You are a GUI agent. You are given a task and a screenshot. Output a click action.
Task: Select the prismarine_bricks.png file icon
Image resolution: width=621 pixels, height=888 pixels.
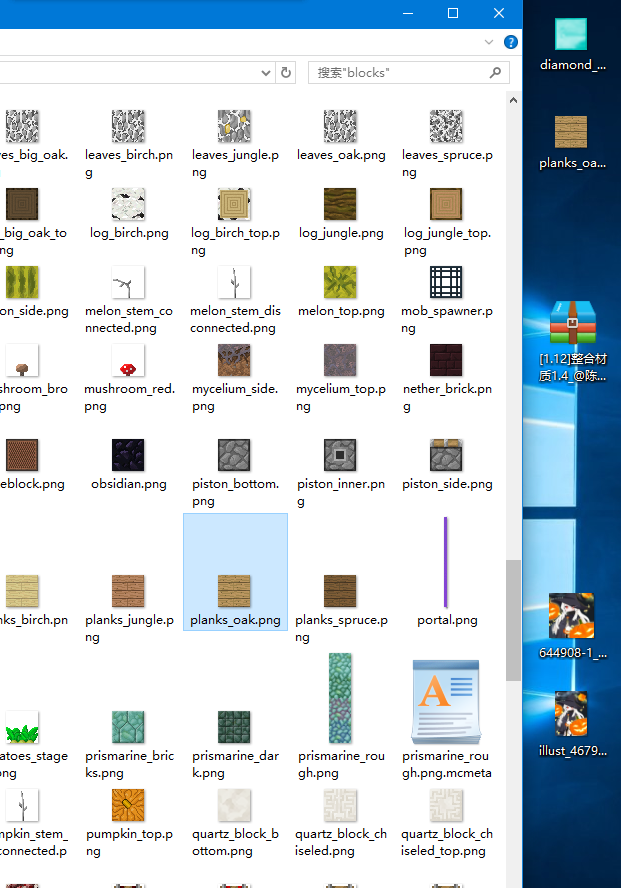129,727
